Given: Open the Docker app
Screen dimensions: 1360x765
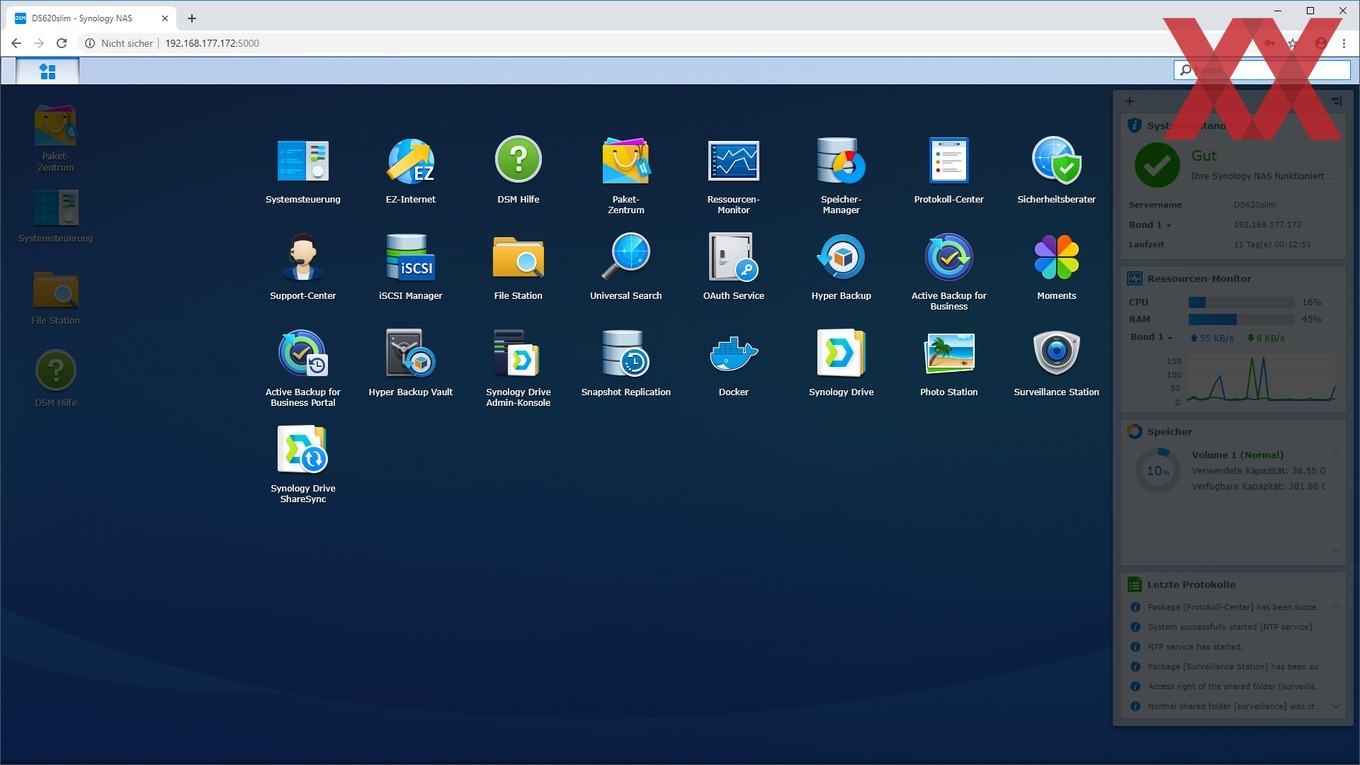Looking at the screenshot, I should (733, 354).
